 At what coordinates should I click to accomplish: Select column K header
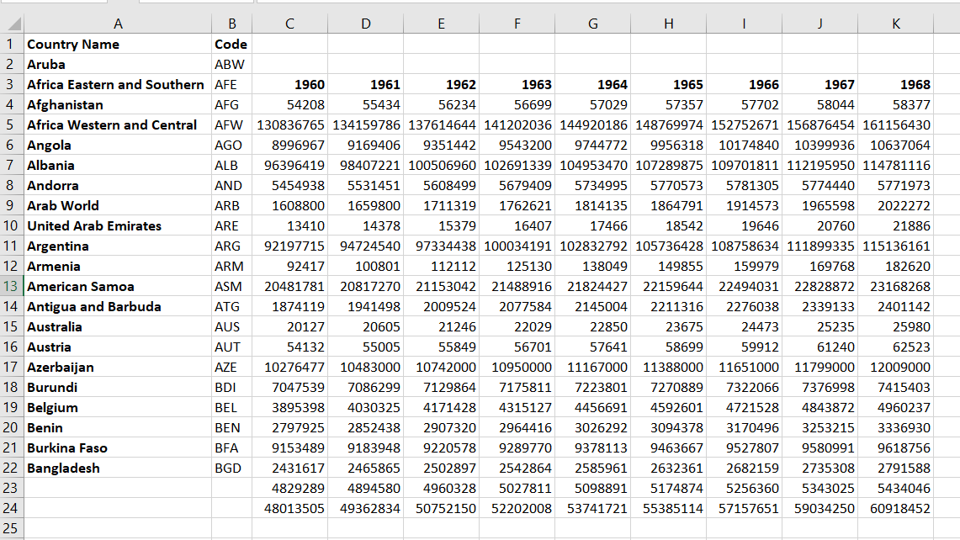[x=896, y=24]
